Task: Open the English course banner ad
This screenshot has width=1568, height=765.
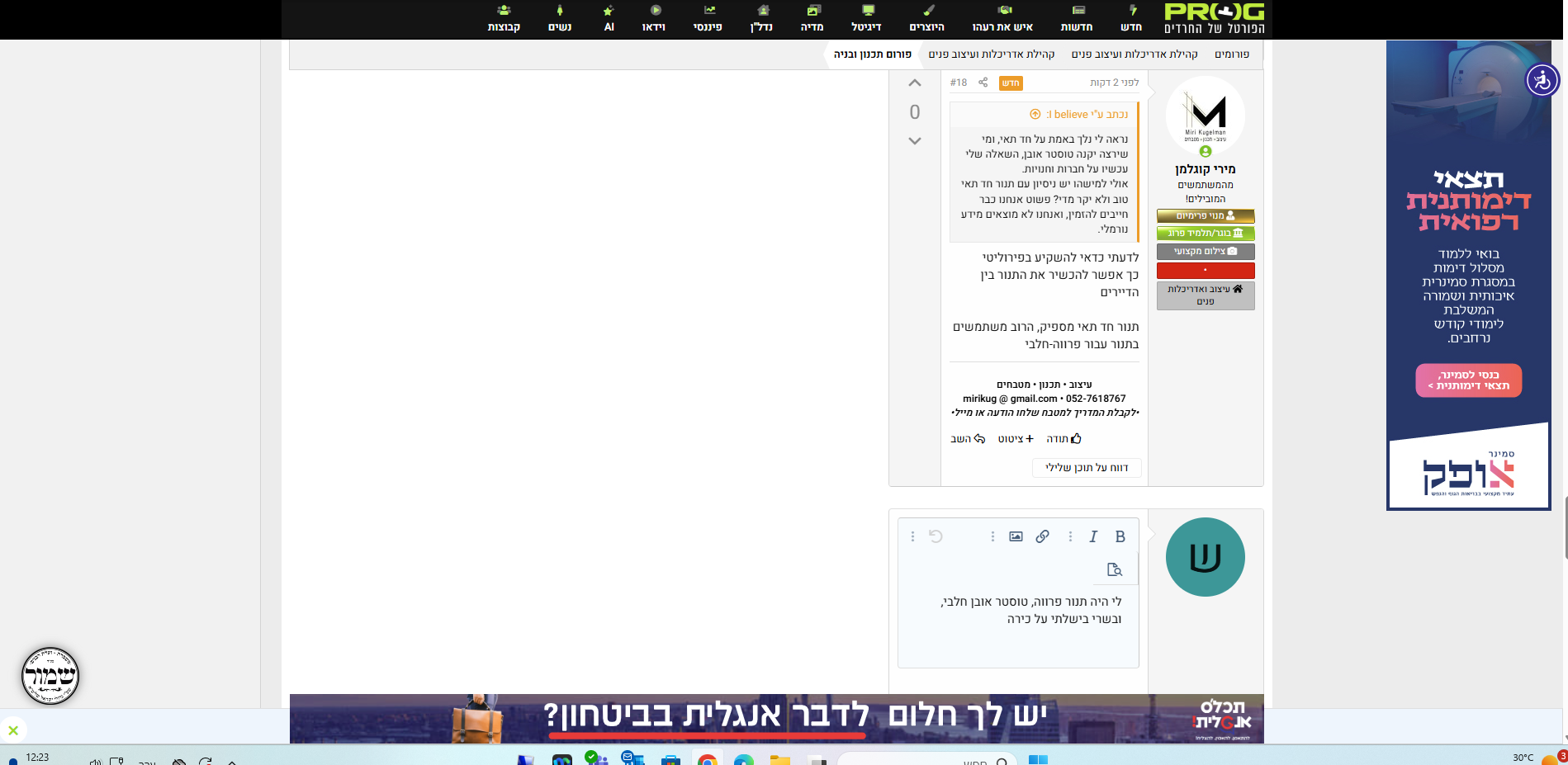Action: point(777,718)
